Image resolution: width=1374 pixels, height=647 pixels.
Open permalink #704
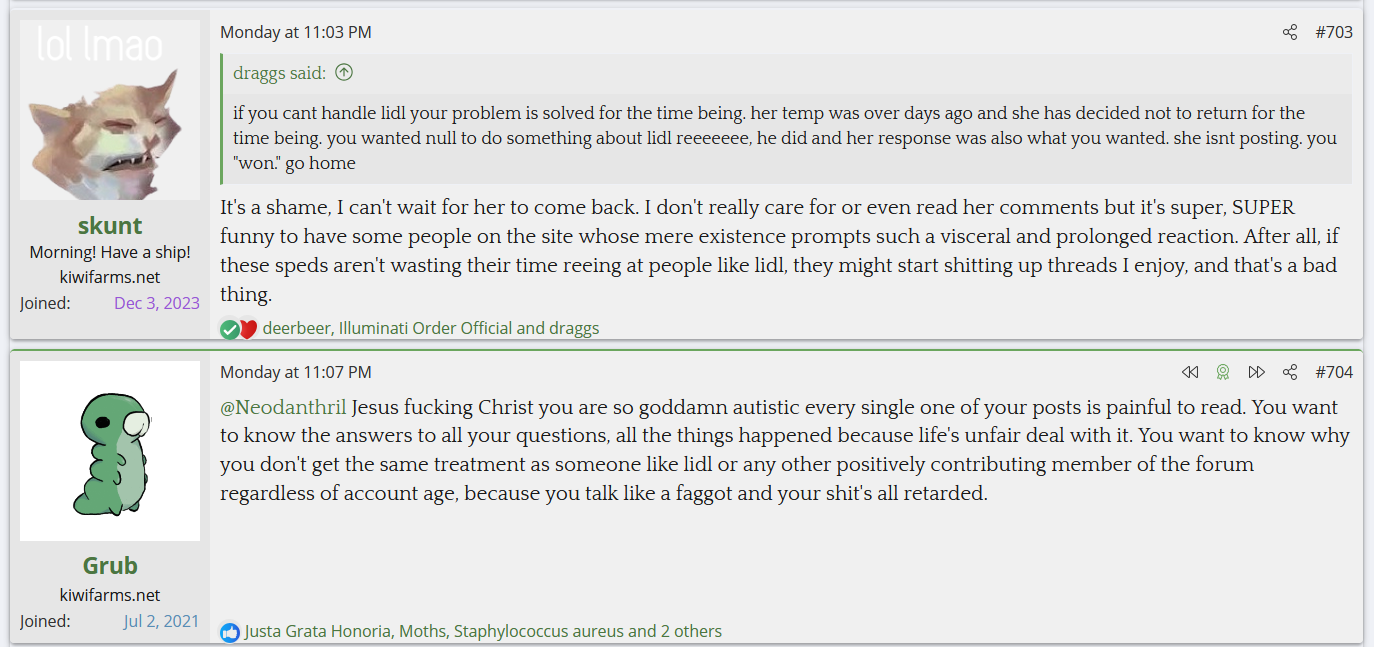tap(1333, 372)
